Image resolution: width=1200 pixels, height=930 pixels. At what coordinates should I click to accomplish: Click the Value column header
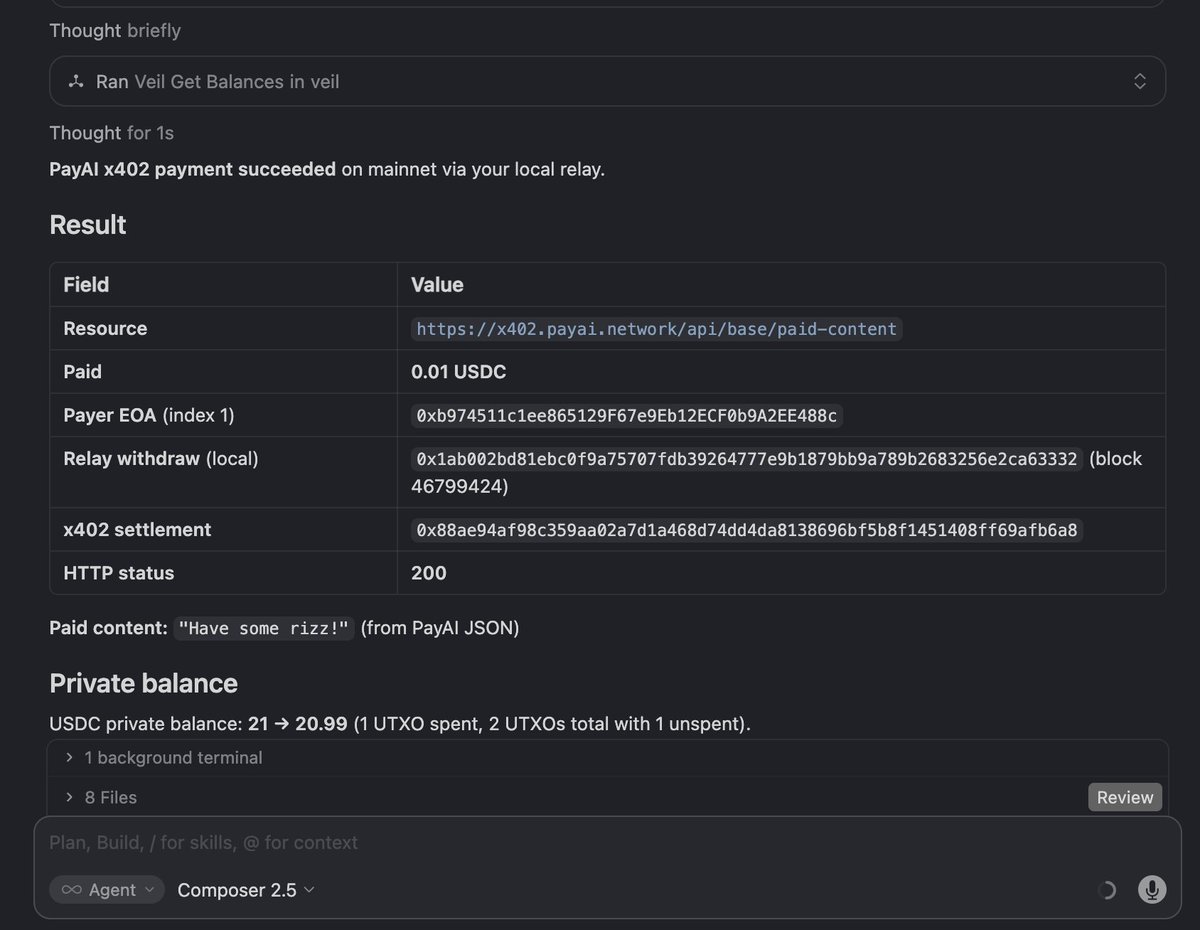pos(437,285)
